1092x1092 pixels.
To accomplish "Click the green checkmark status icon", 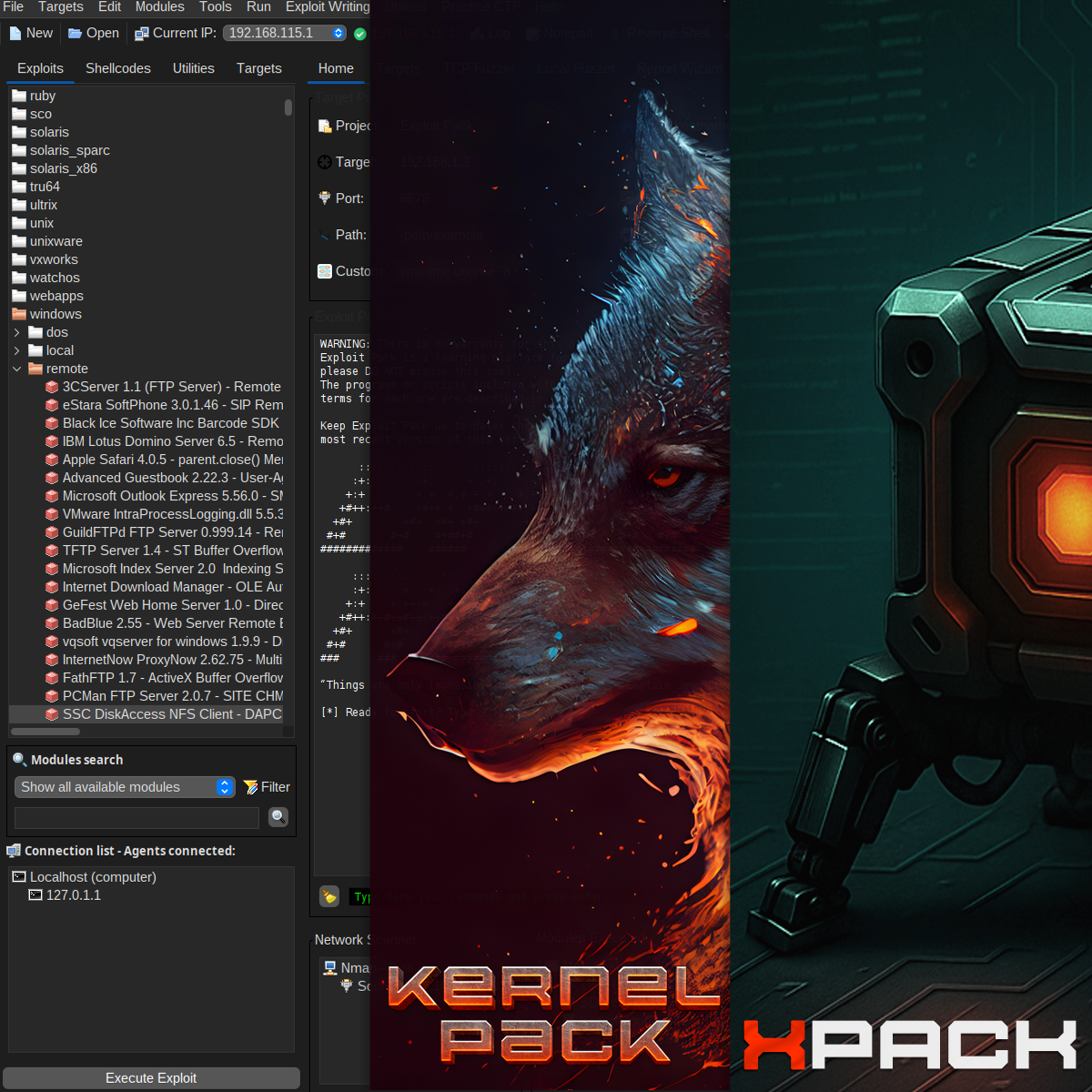I will pyautogui.click(x=360, y=34).
